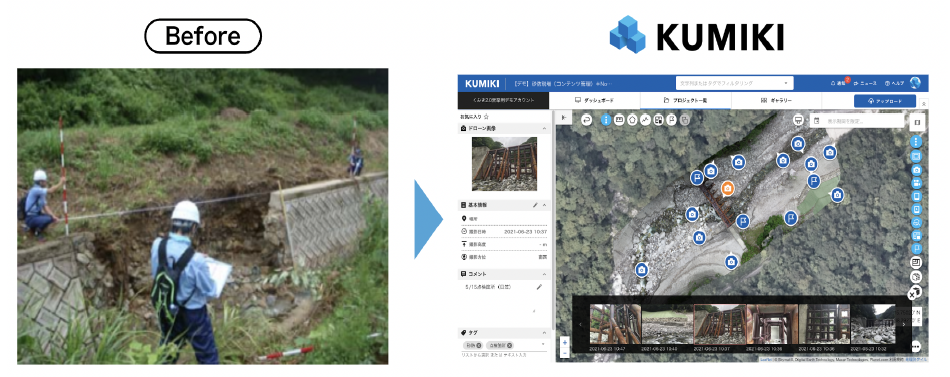950x377 pixels.
Task: Collapse the ドローン画像 section
Action: click(x=543, y=128)
